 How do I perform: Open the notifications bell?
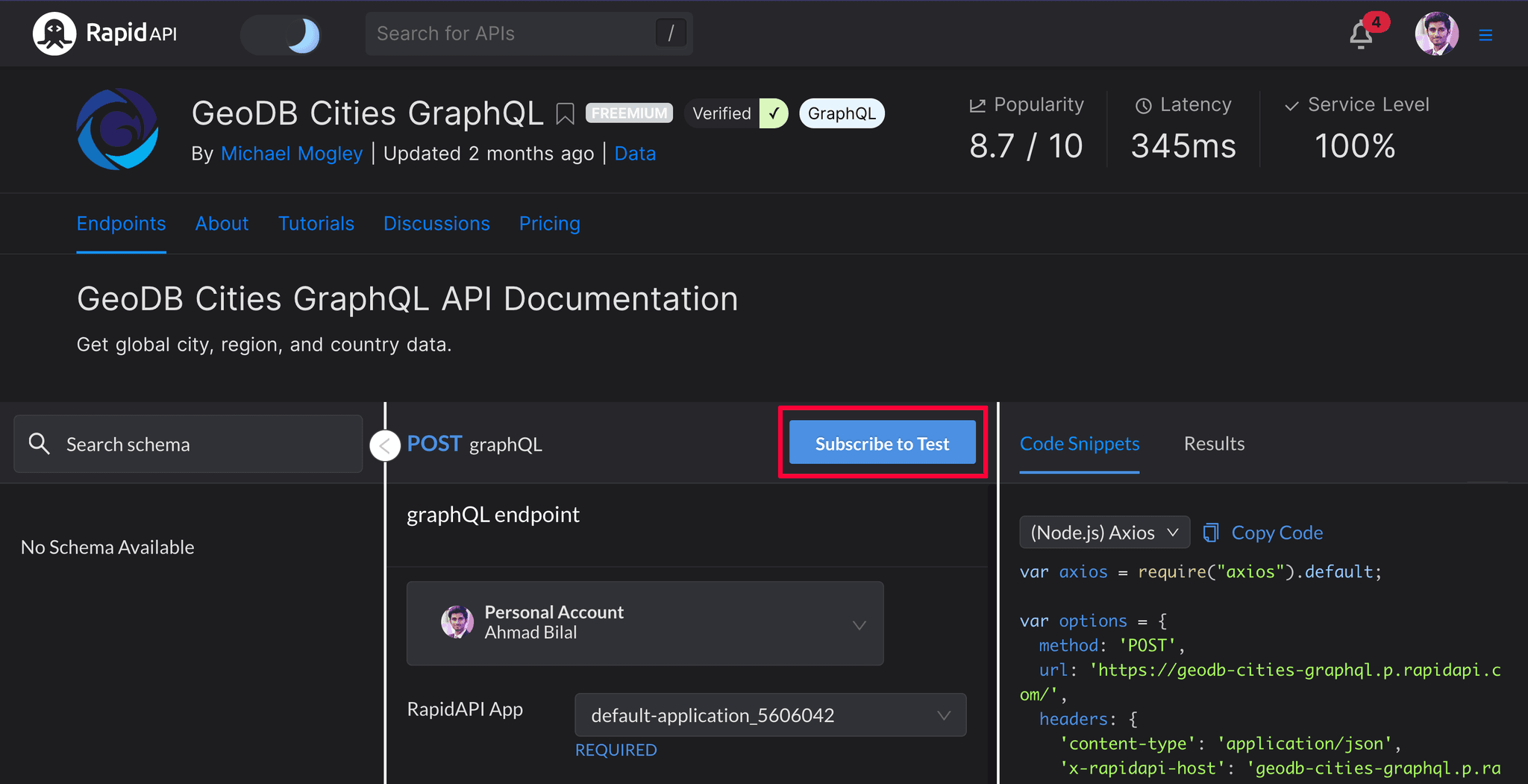click(x=1361, y=35)
